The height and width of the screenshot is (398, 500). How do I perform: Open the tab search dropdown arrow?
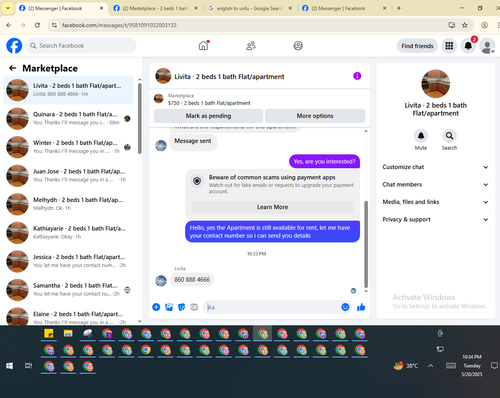[x=8, y=8]
